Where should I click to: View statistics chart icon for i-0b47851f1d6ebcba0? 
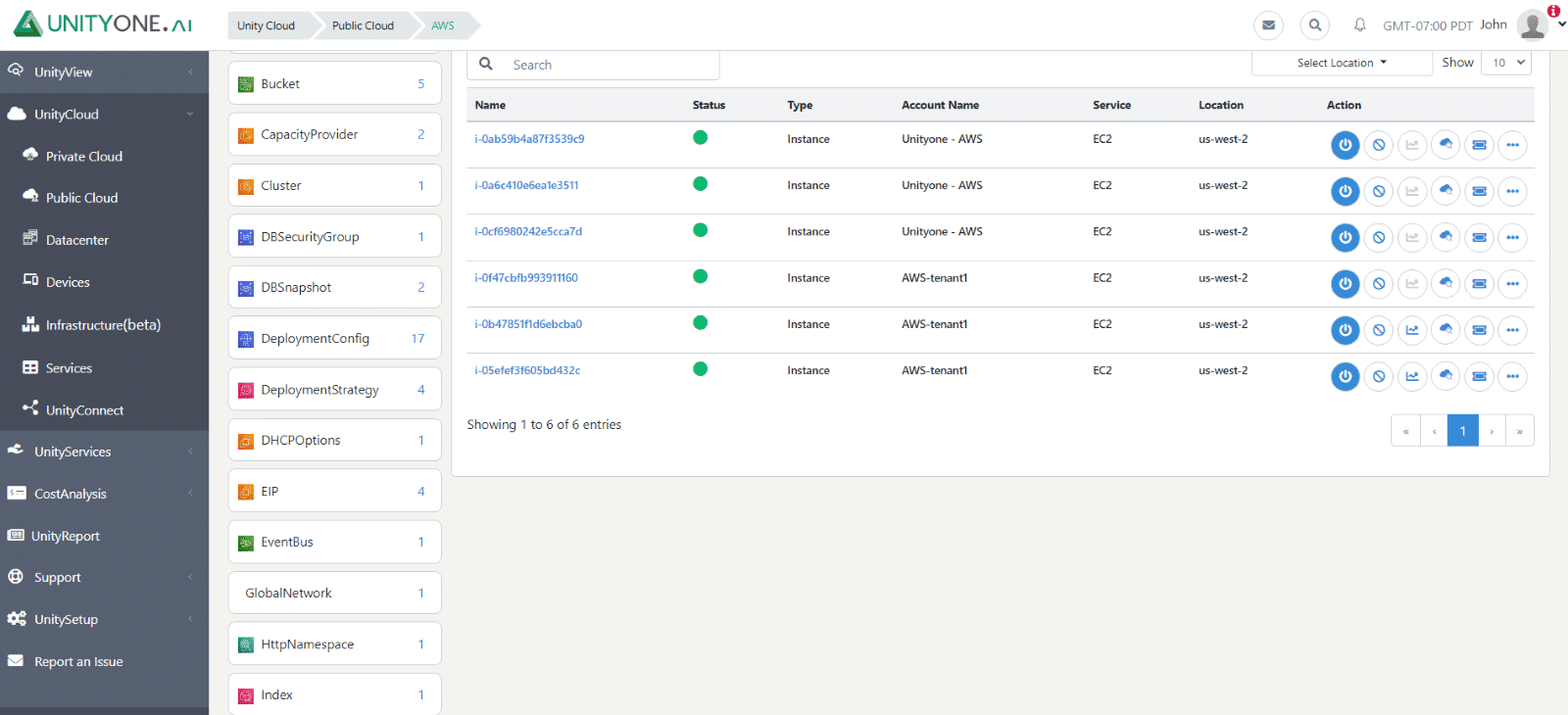[x=1412, y=330]
